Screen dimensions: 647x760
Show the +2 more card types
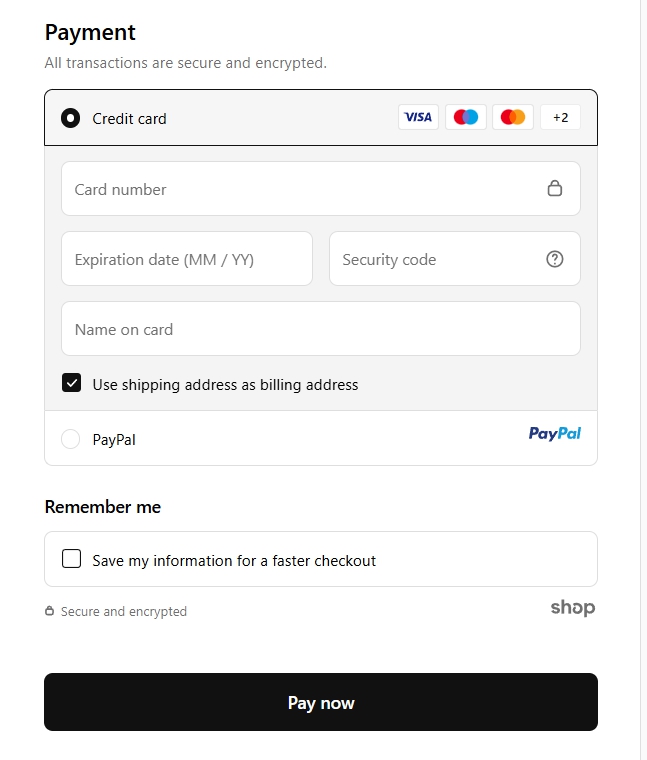coord(560,118)
